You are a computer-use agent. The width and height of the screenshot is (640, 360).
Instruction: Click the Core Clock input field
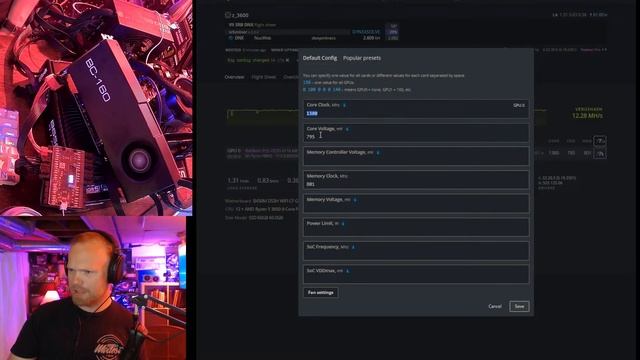[416, 109]
